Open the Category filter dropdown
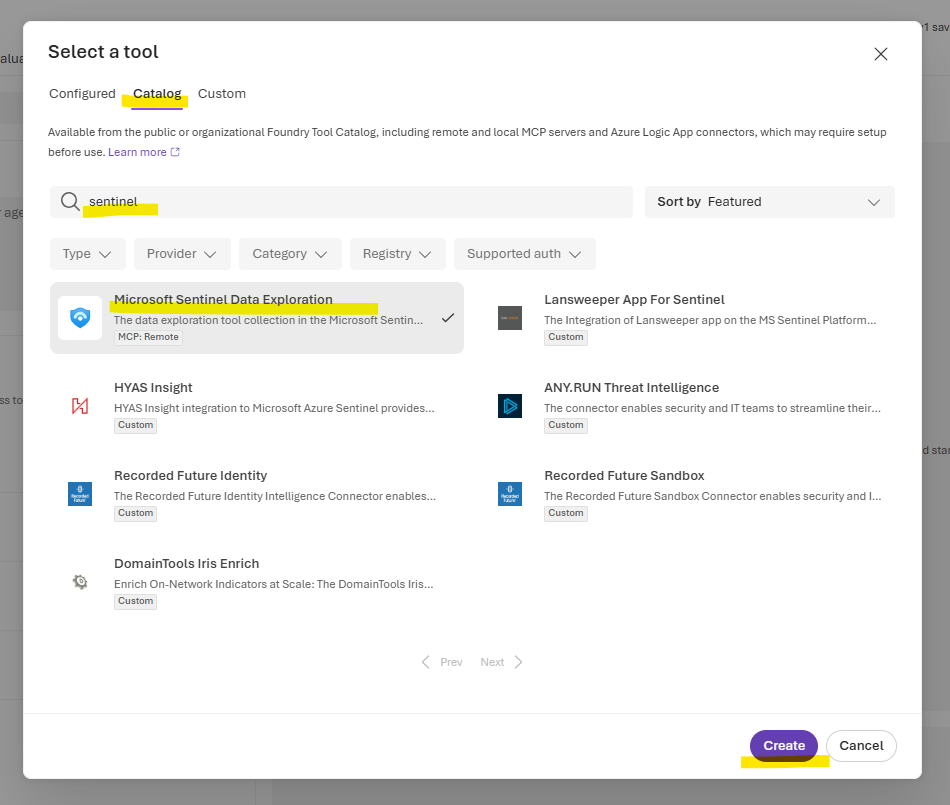 click(x=290, y=254)
